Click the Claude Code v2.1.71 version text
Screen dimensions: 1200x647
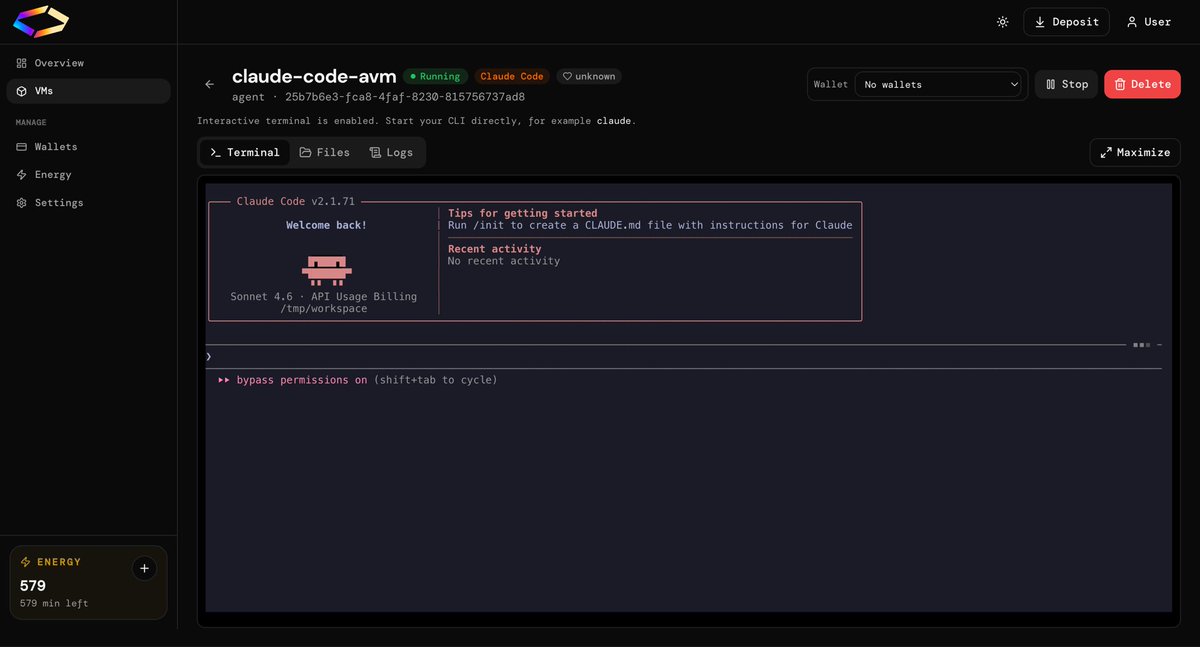296,201
